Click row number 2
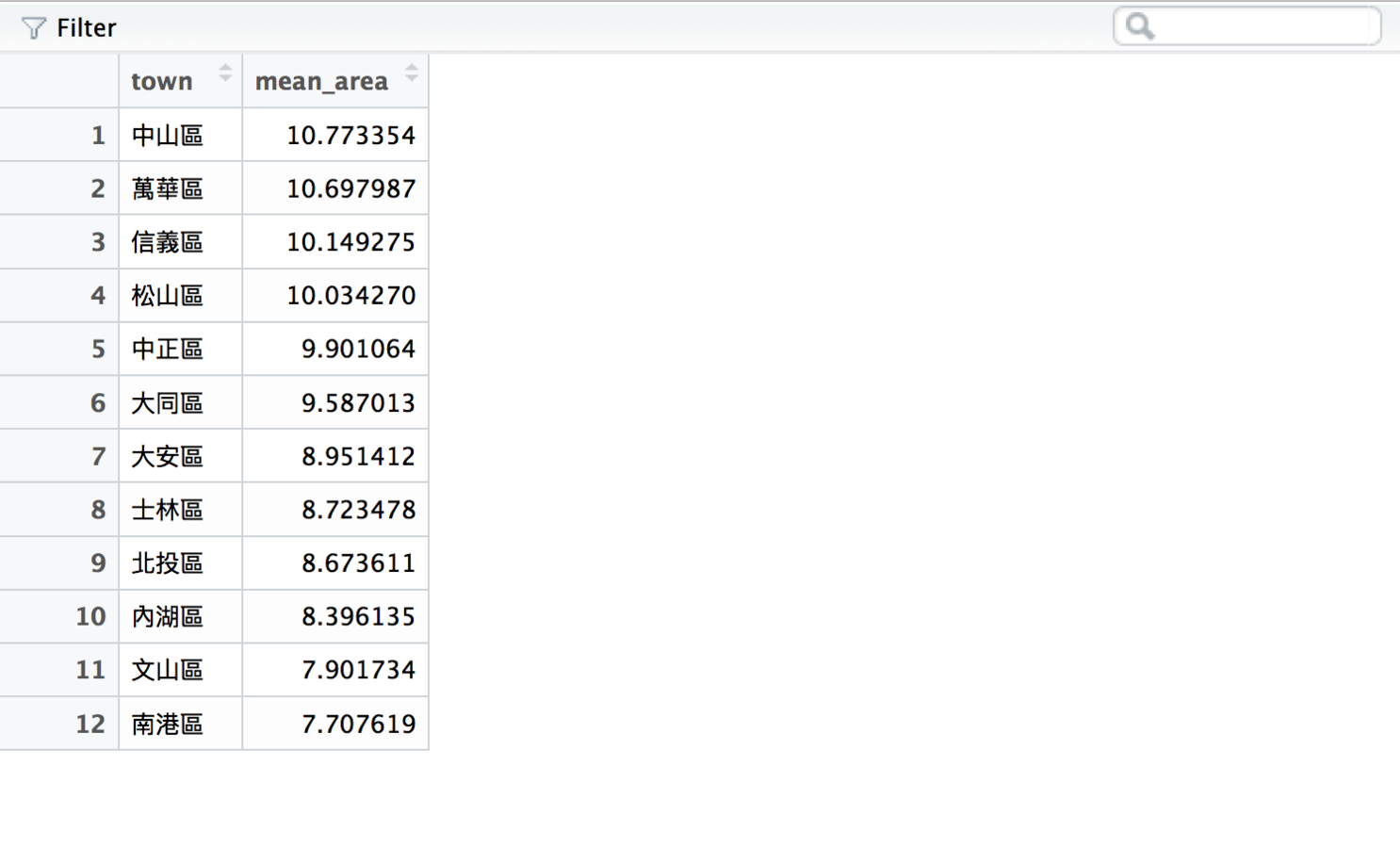This screenshot has width=1400, height=848. point(98,189)
